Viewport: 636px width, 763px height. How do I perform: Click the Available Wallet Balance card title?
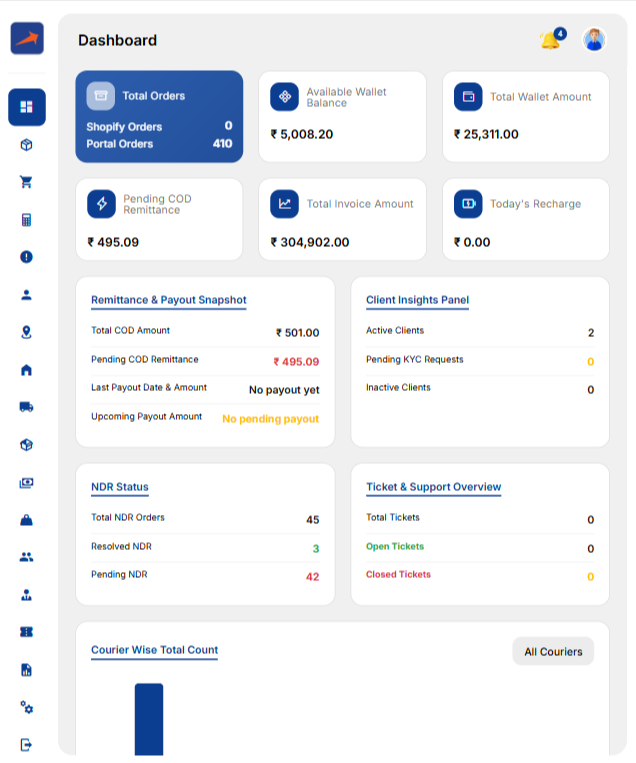pyautogui.click(x=346, y=97)
